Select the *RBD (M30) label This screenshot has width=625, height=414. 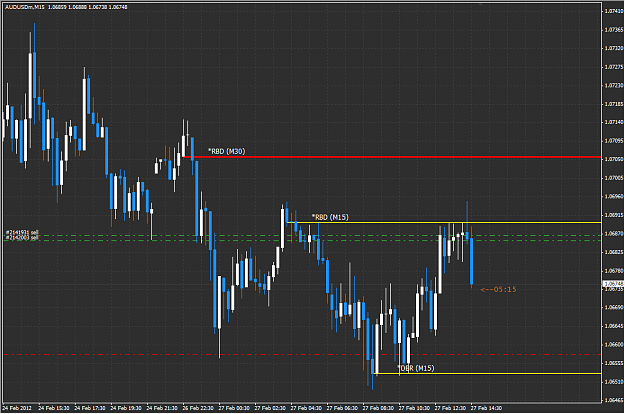pyautogui.click(x=226, y=151)
